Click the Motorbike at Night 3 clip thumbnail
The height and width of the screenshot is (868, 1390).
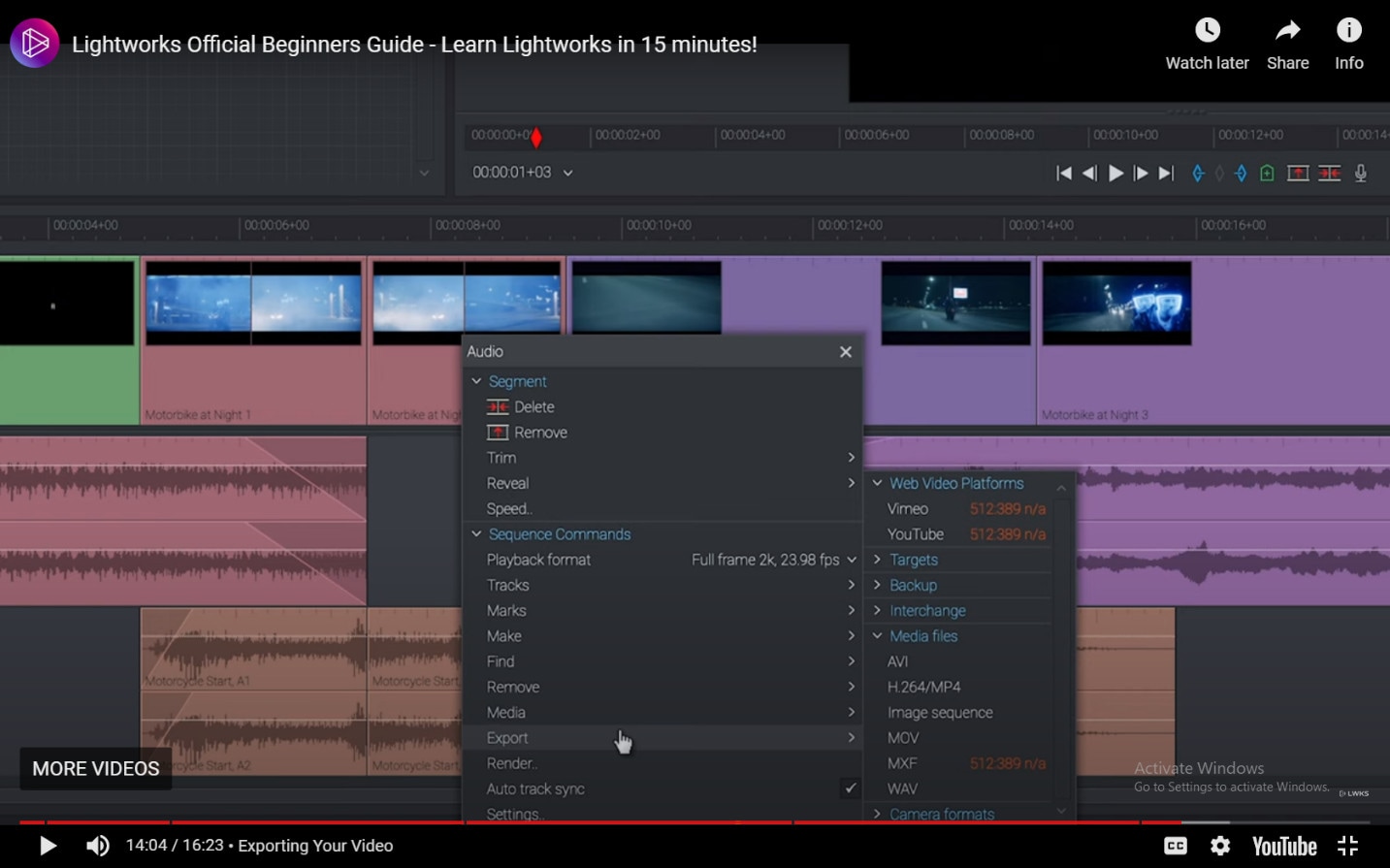[x=1116, y=303]
